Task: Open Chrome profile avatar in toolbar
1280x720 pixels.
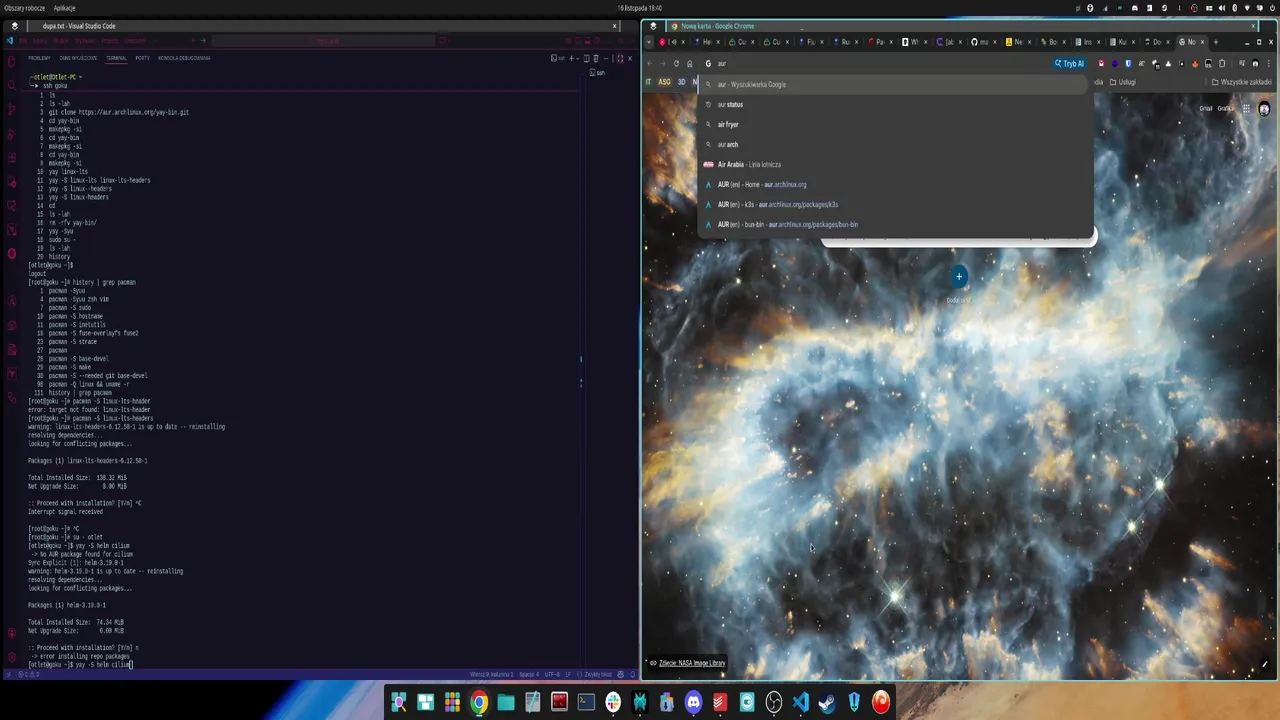Action: click(1255, 63)
